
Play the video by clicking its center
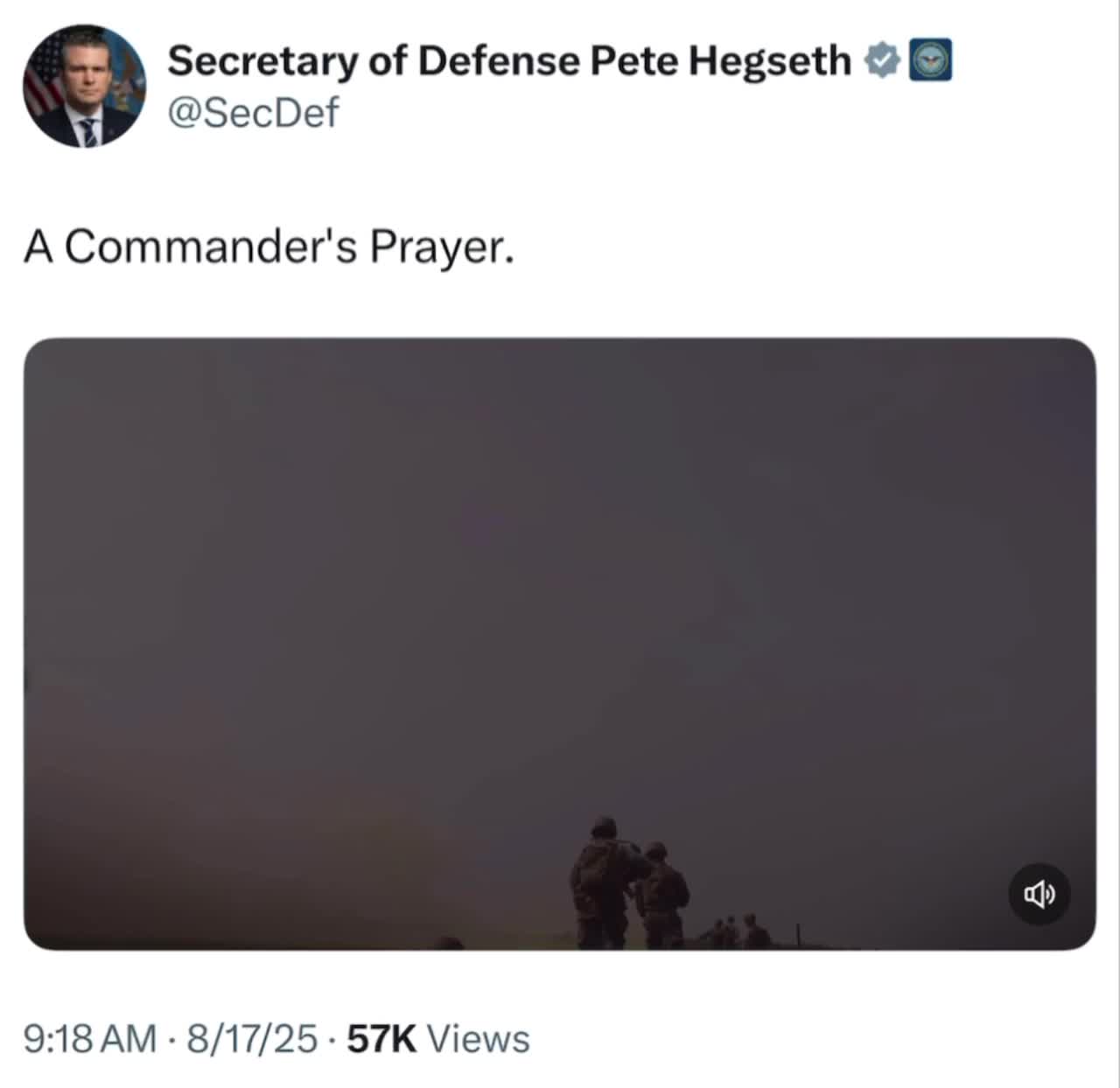pyautogui.click(x=560, y=644)
